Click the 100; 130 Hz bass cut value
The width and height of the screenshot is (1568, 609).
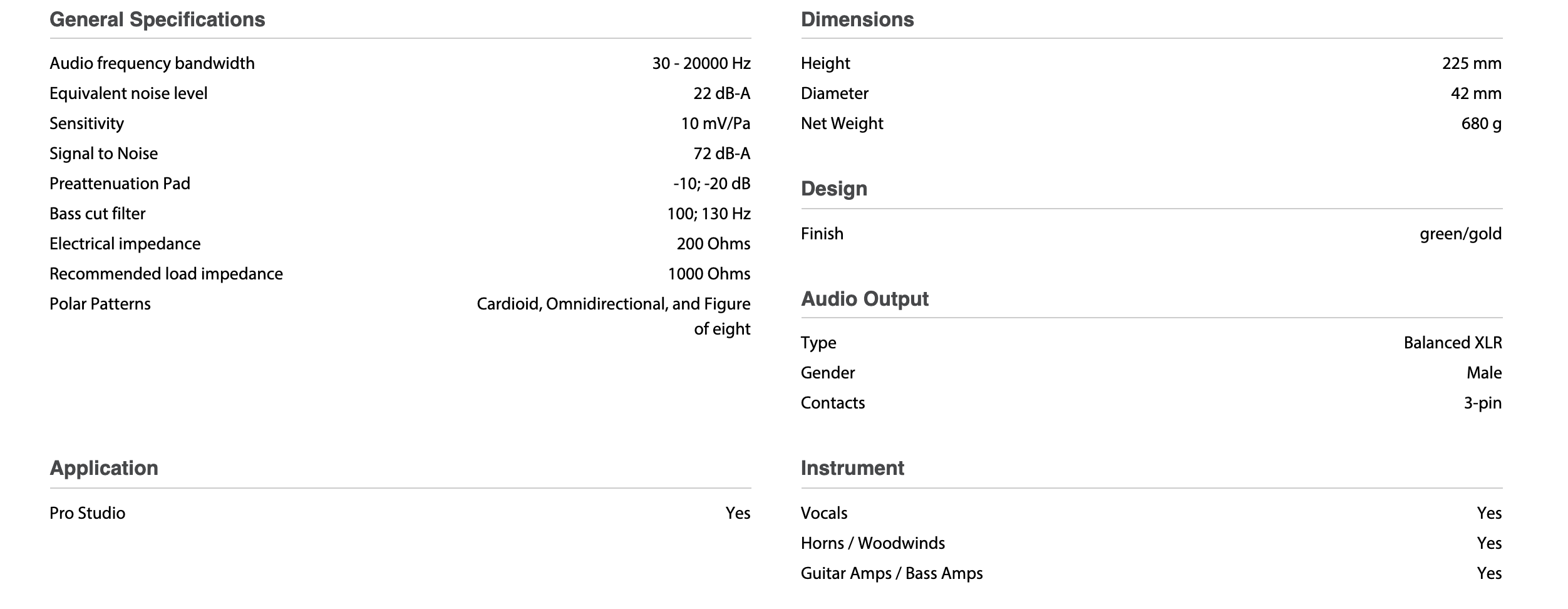pos(708,214)
